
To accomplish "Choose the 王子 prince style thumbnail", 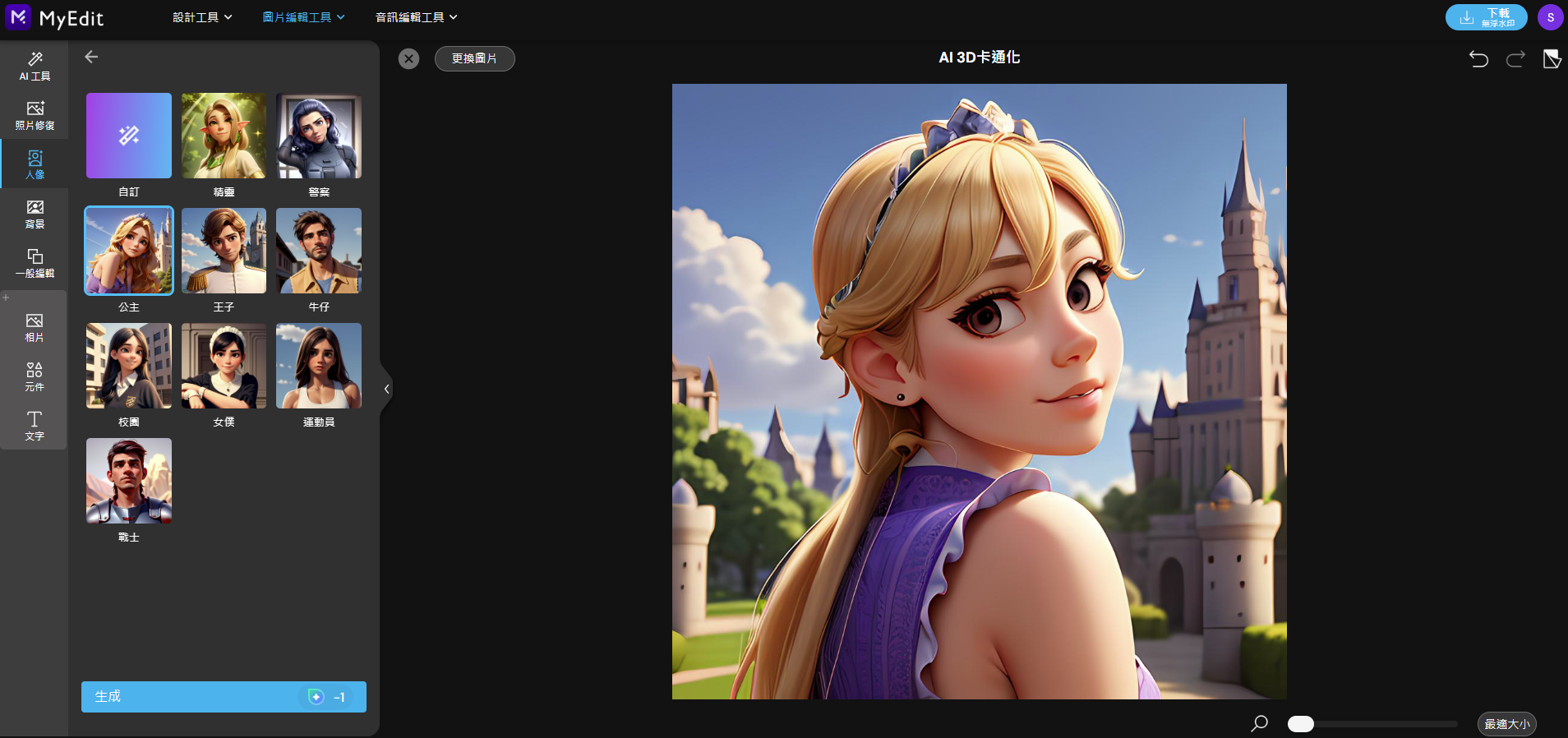I will [x=224, y=251].
